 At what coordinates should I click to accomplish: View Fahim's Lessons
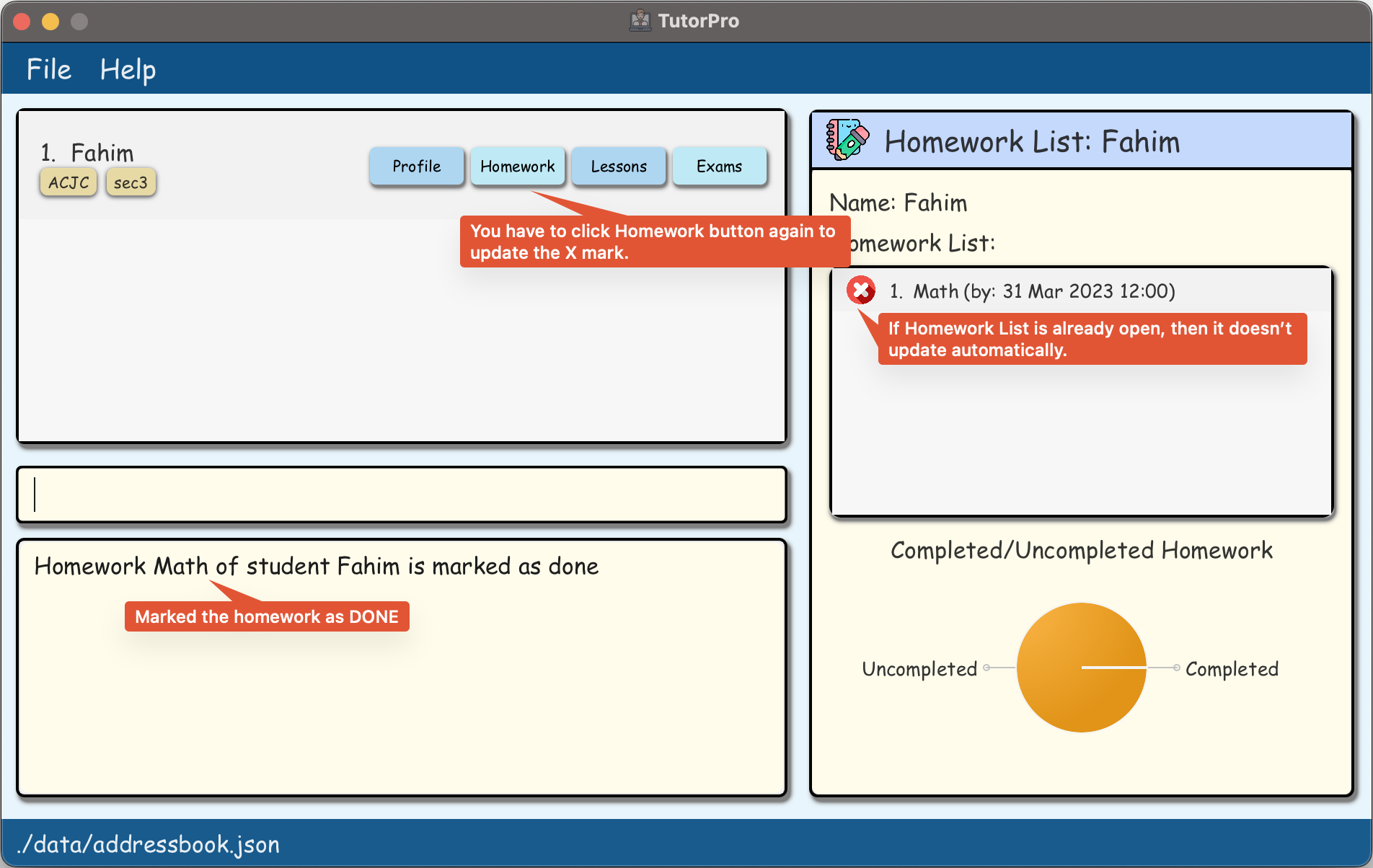tap(619, 167)
